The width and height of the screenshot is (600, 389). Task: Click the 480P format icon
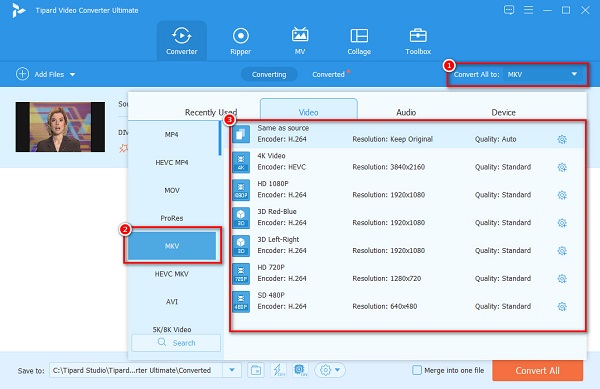241,301
